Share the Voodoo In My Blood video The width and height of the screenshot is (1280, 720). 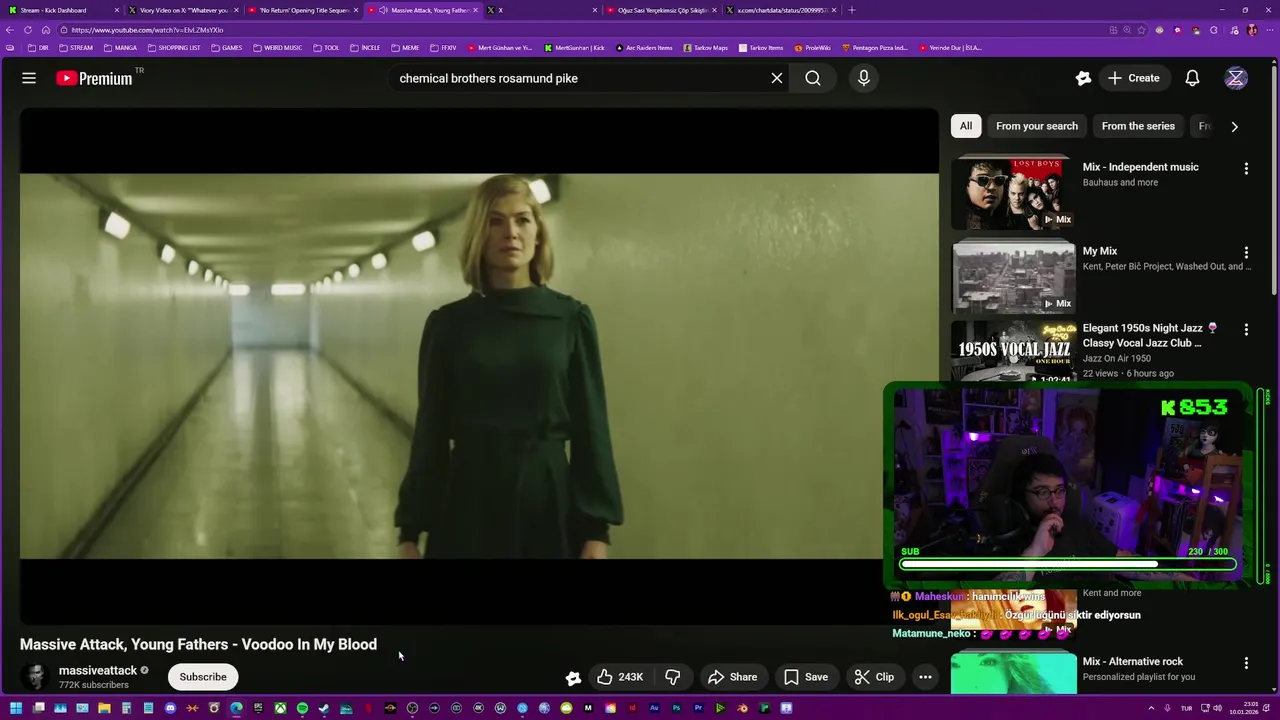tap(732, 677)
